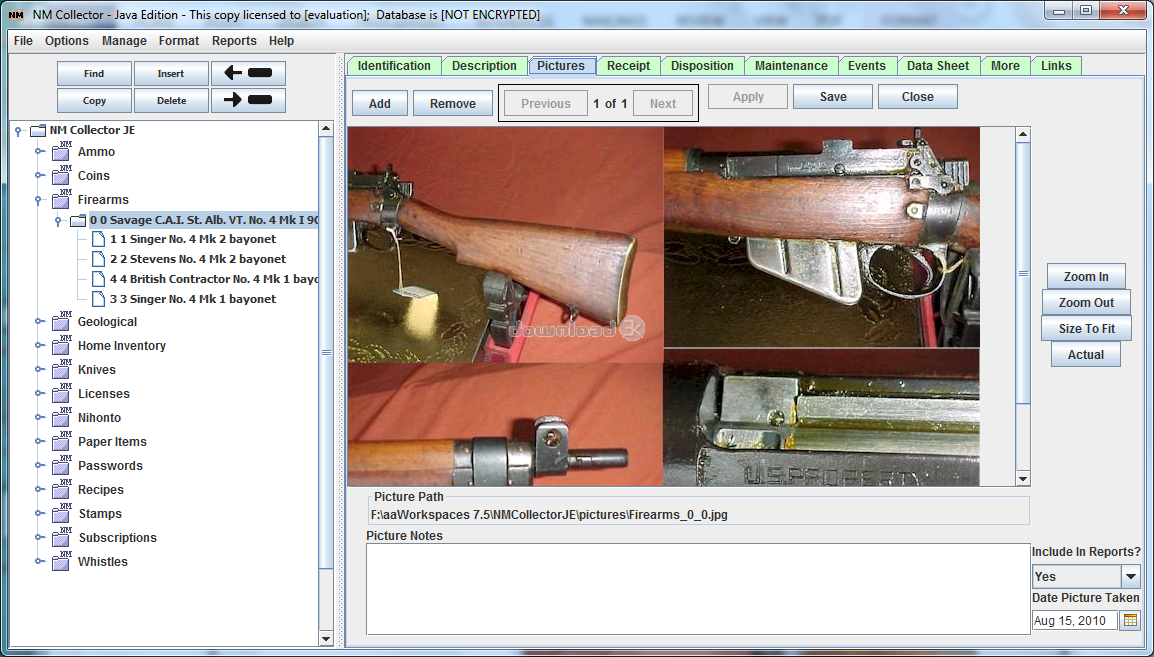1154x657 pixels.
Task: Select the Singer No. 4 Mk 2 bayonet document icon
Action: coord(98,239)
